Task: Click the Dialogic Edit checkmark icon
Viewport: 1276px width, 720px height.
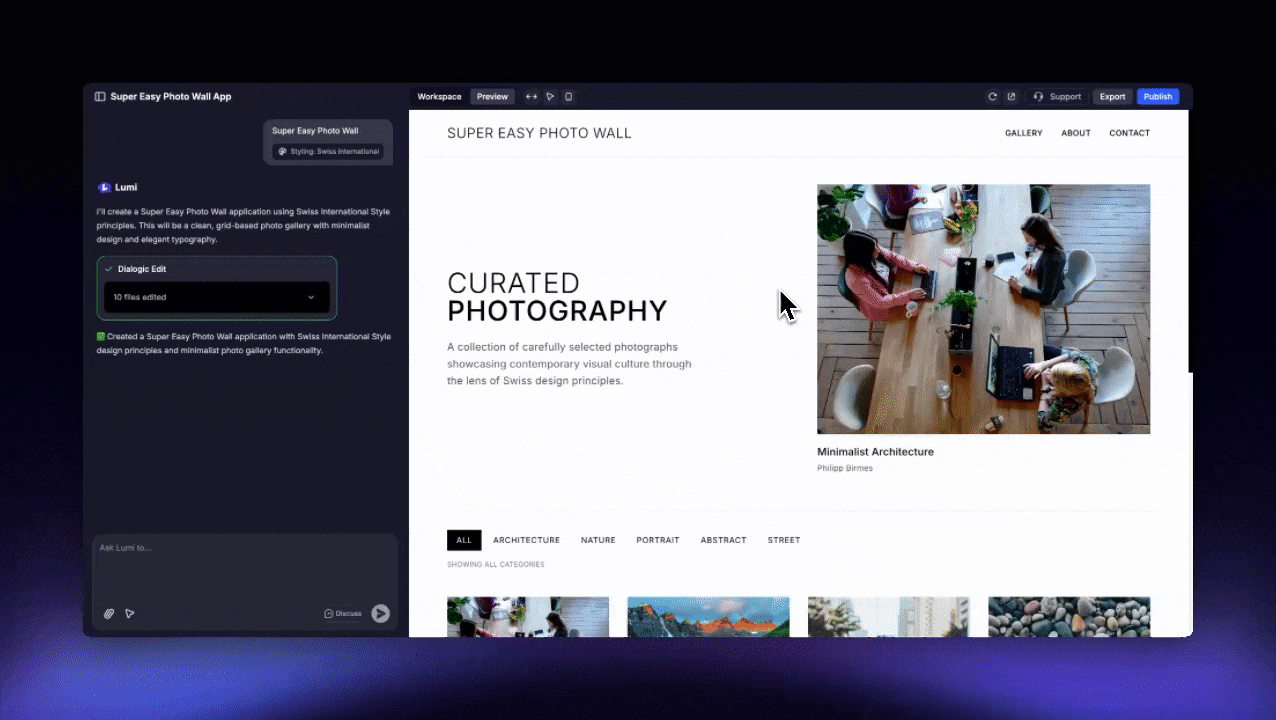Action: point(109,269)
